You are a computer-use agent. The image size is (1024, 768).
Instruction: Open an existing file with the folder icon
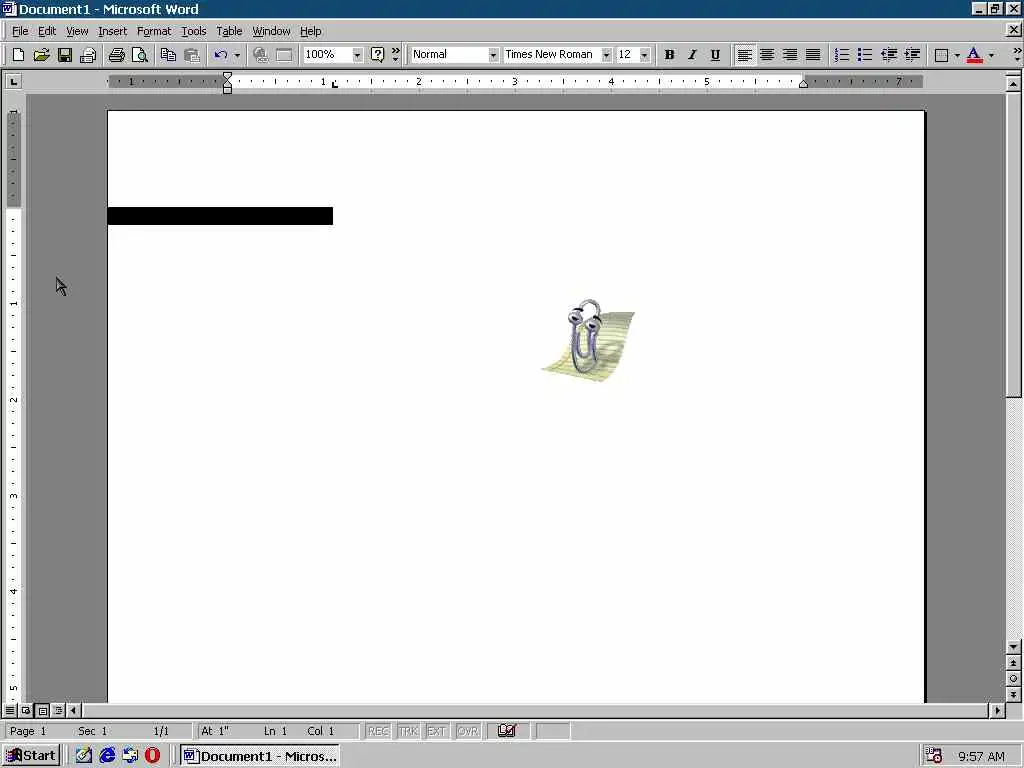coord(41,55)
